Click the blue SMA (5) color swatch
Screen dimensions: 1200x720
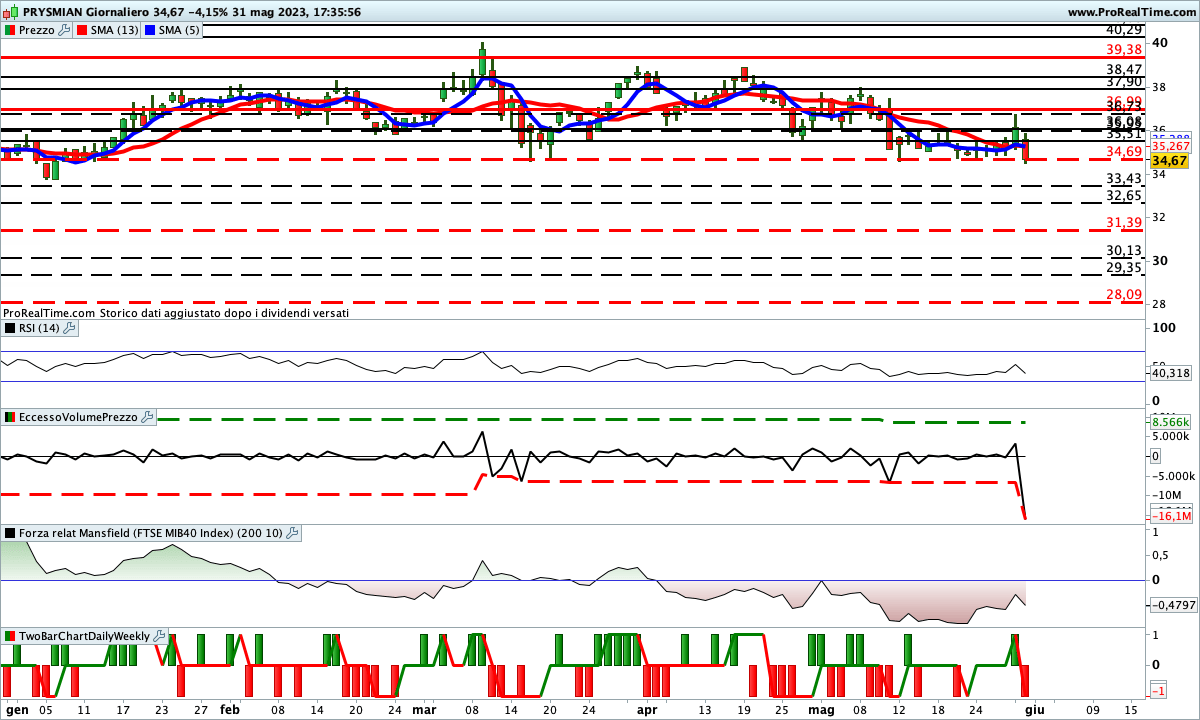coord(151,30)
